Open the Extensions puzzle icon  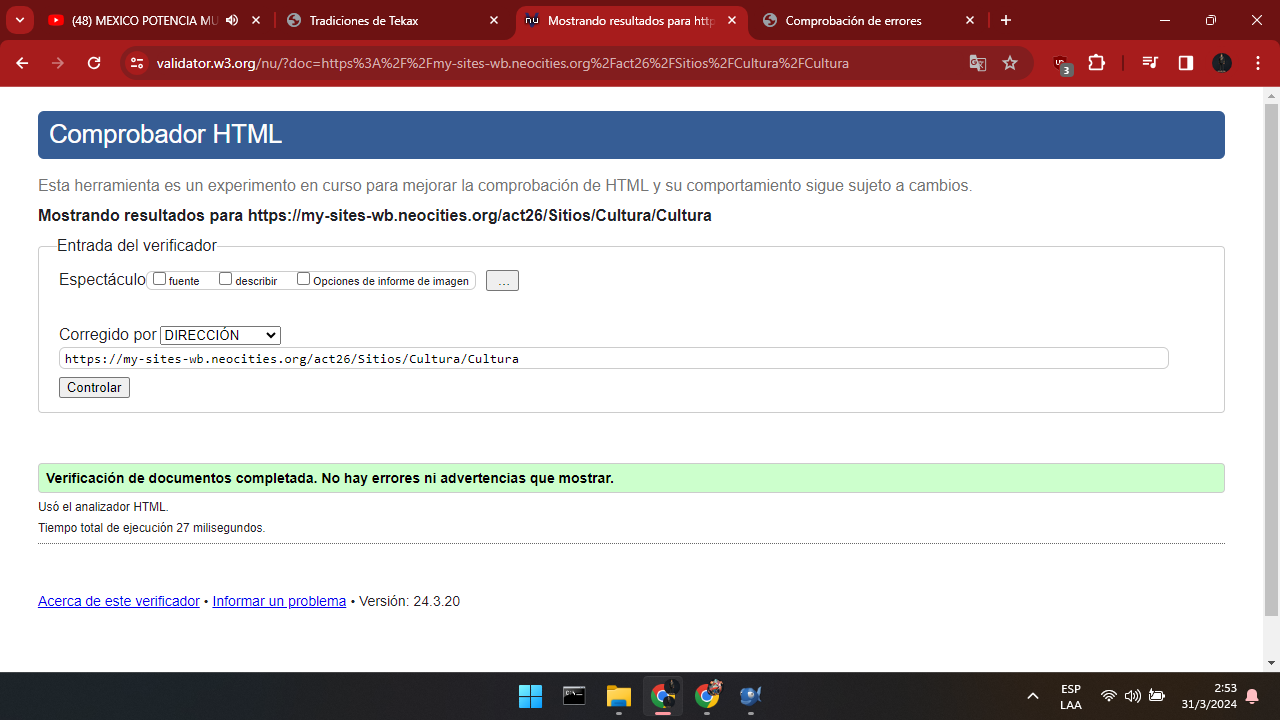click(x=1096, y=63)
